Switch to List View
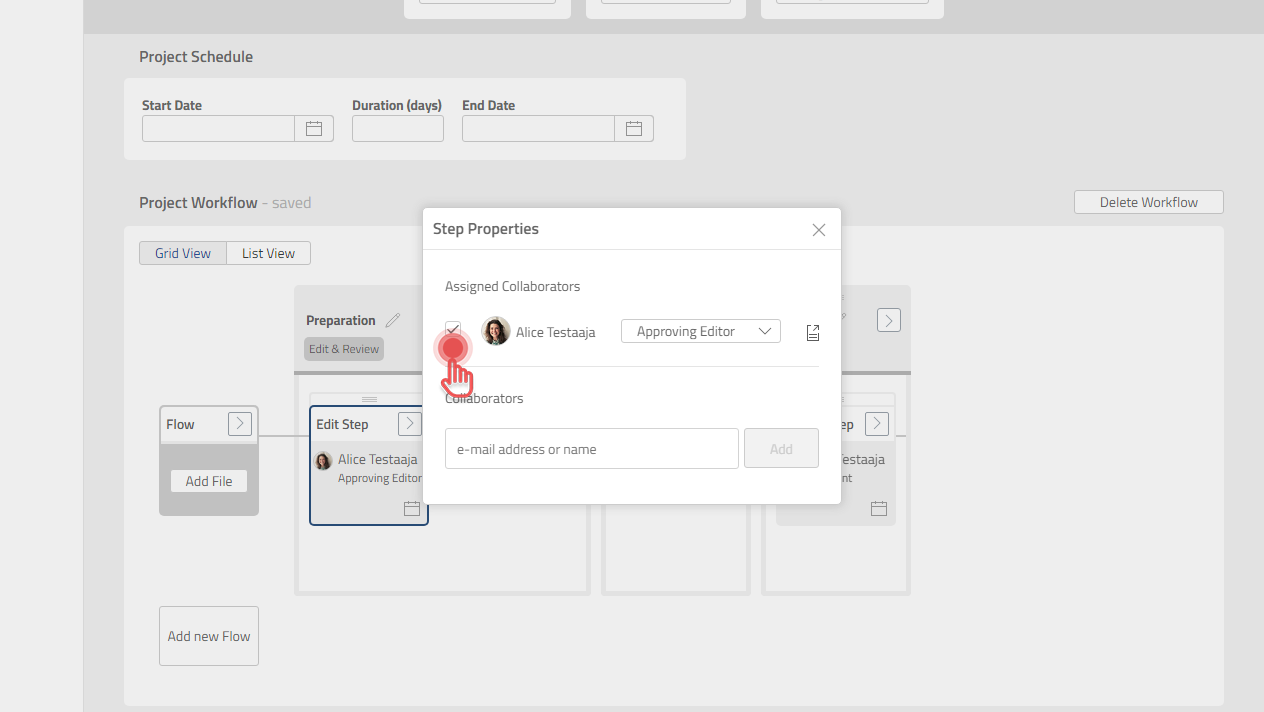1264x712 pixels. 267,252
